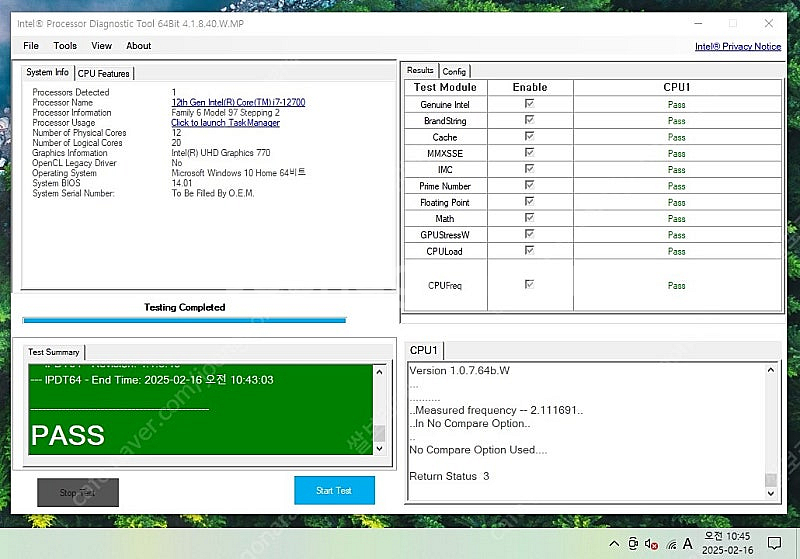800x559 pixels.
Task: Click the System BIOS value 14.01
Action: point(182,183)
